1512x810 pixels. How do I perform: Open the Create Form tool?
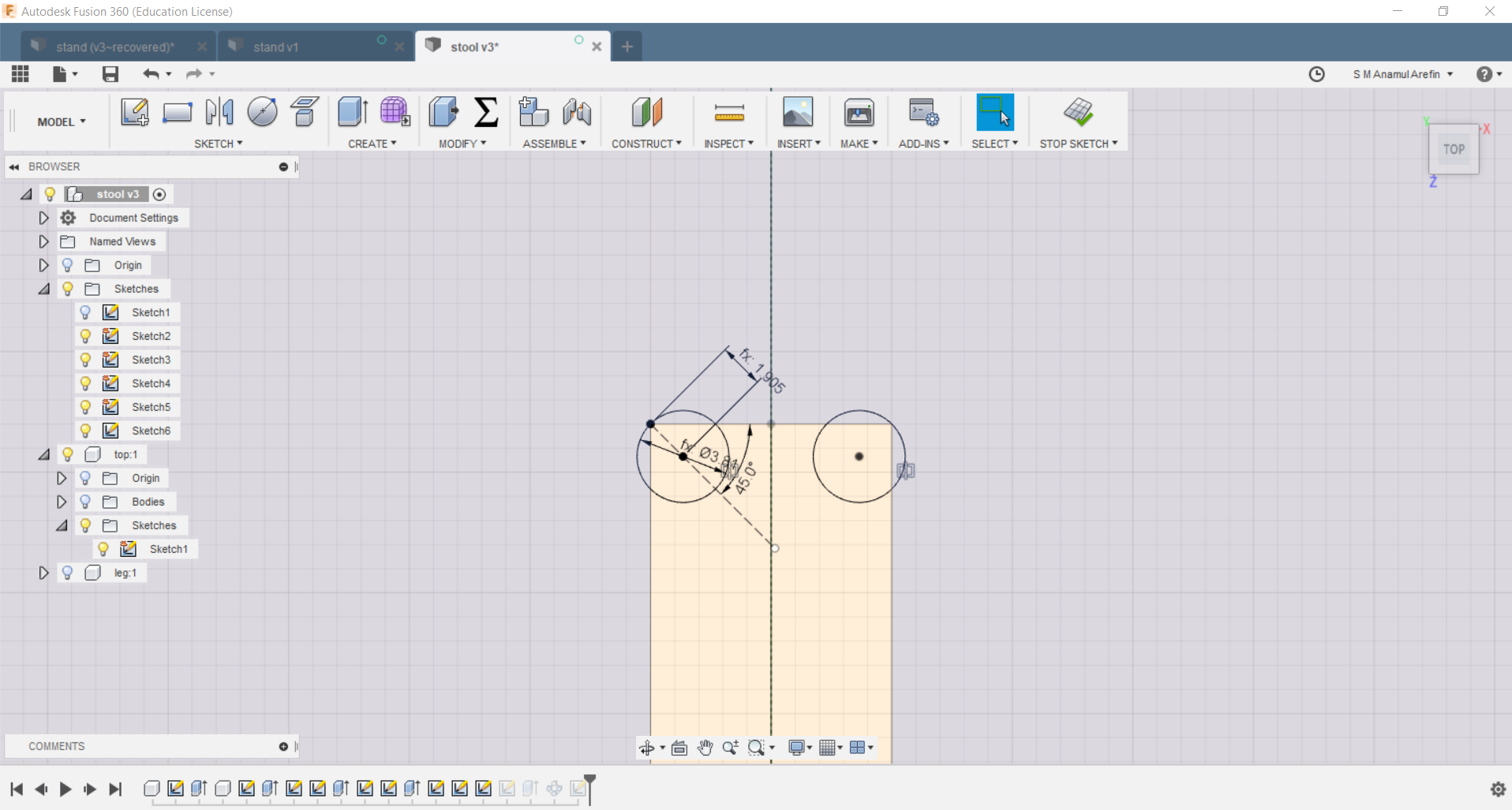click(395, 112)
